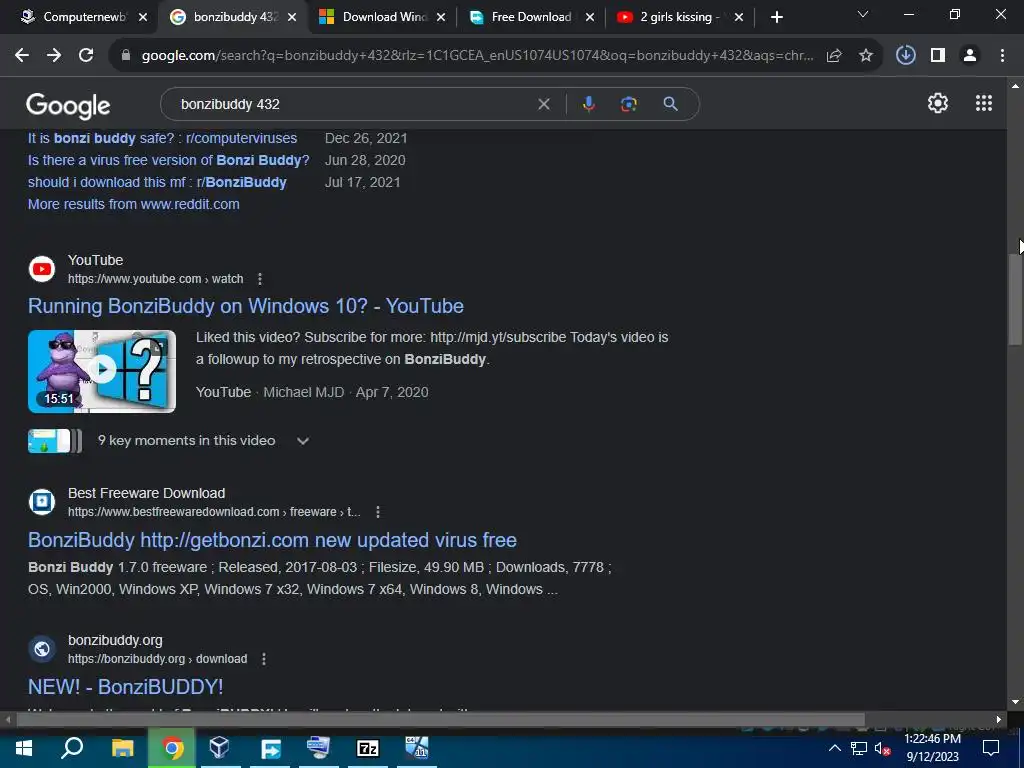The width and height of the screenshot is (1024, 768).
Task: Open BonziBuddy getbonzi.com virus free result
Action: (272, 541)
